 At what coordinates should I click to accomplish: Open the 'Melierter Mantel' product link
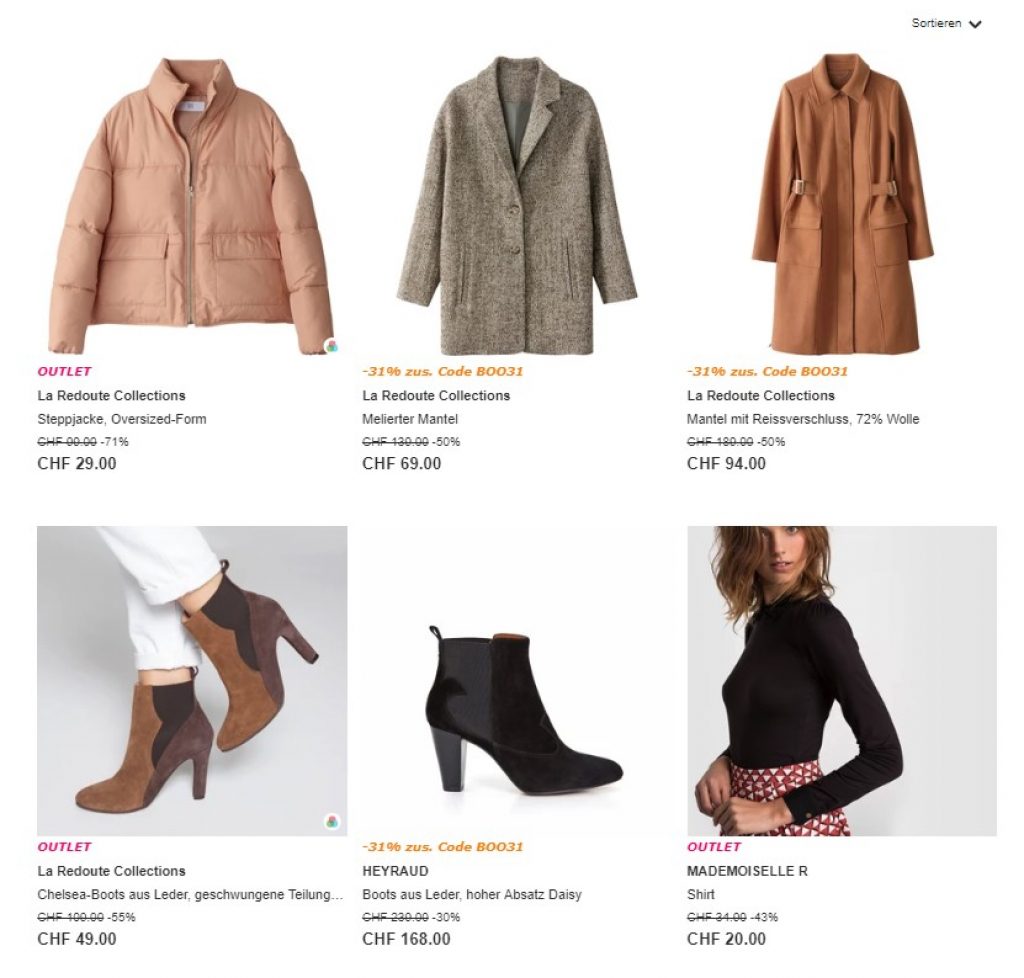pos(410,419)
